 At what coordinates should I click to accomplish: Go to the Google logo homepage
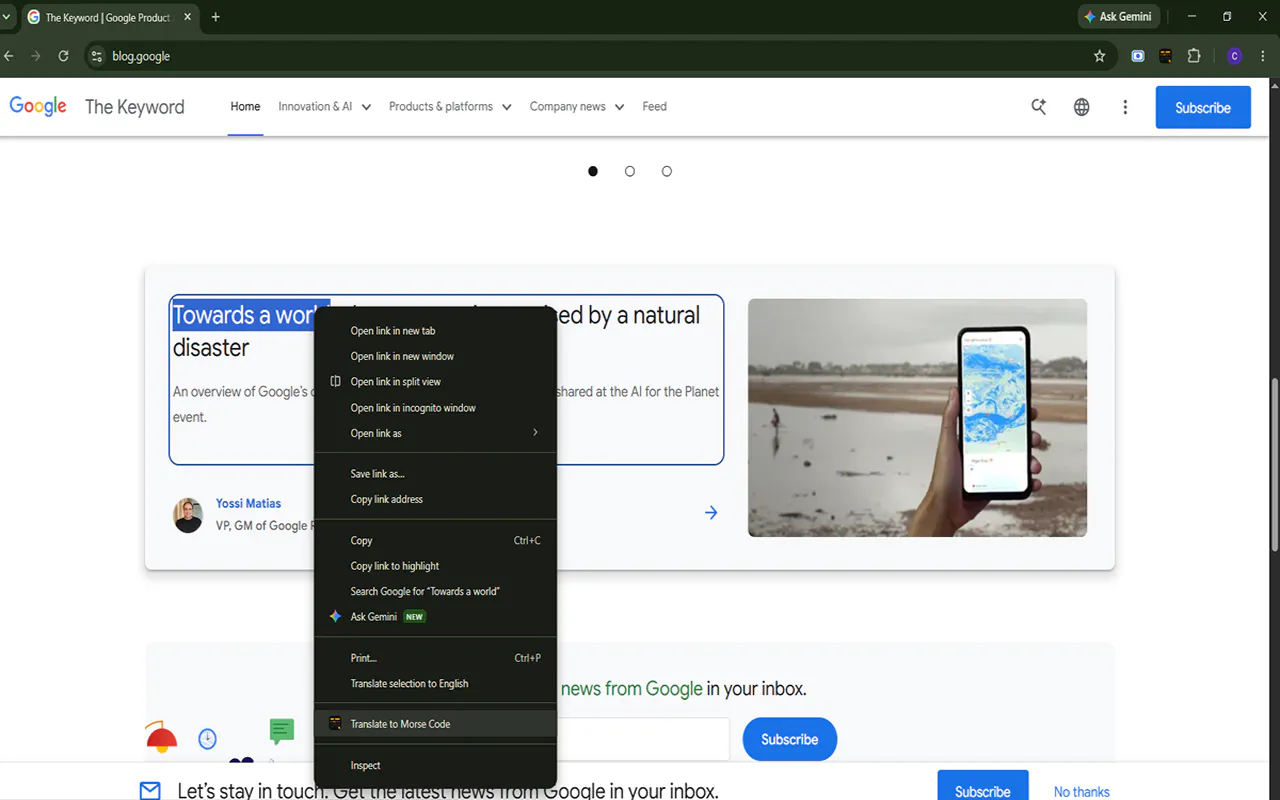[x=38, y=107]
